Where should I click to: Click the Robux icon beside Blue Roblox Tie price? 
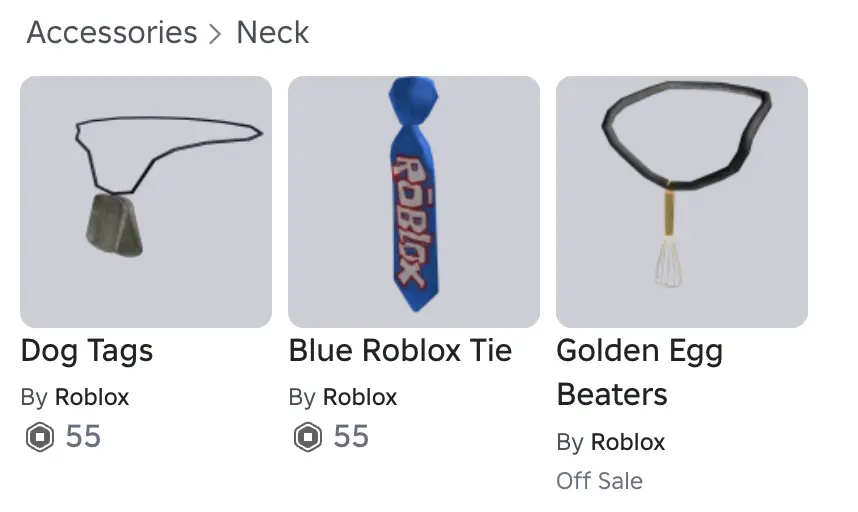pyautogui.click(x=308, y=437)
